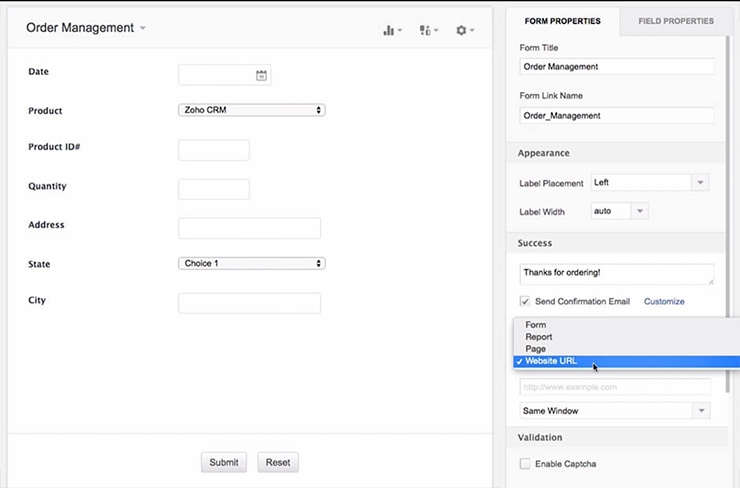The height and width of the screenshot is (488, 740).
Task: Edit the Thanks for ordering message box
Action: [x=617, y=274]
